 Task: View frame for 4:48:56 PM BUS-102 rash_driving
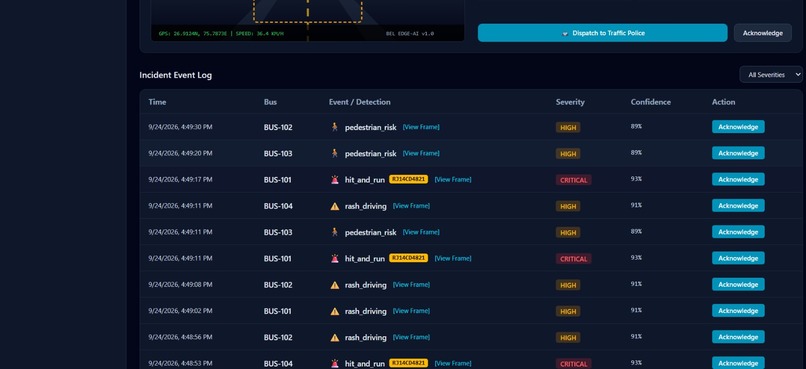(411, 337)
